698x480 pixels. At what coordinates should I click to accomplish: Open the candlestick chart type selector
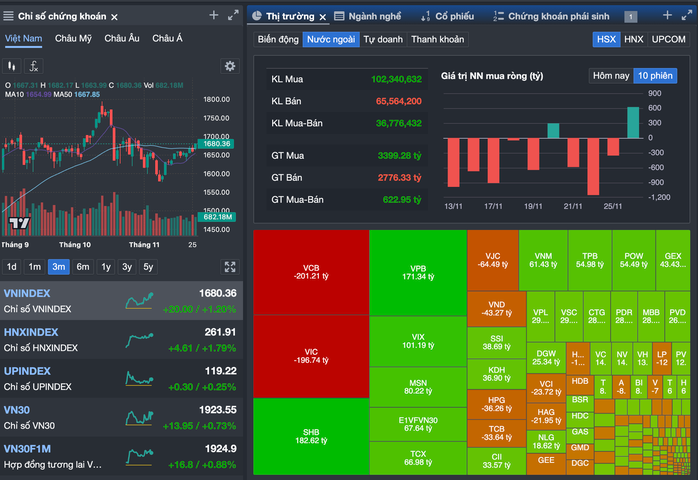pyautogui.click(x=12, y=66)
